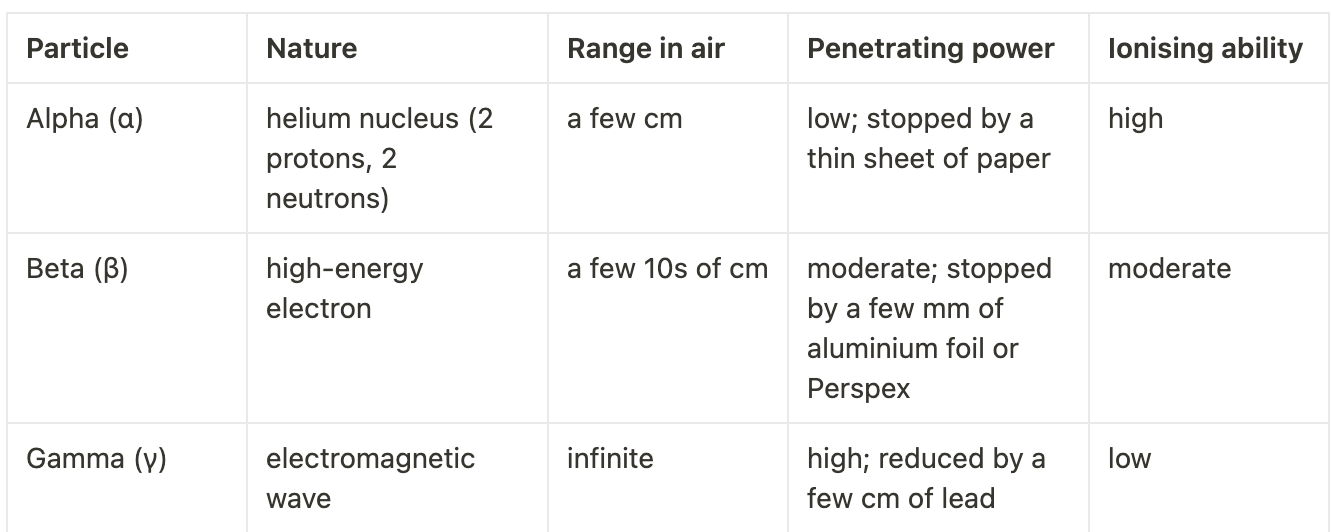Click the 'a few cm' cell
The height and width of the screenshot is (532, 1332).
point(624,119)
